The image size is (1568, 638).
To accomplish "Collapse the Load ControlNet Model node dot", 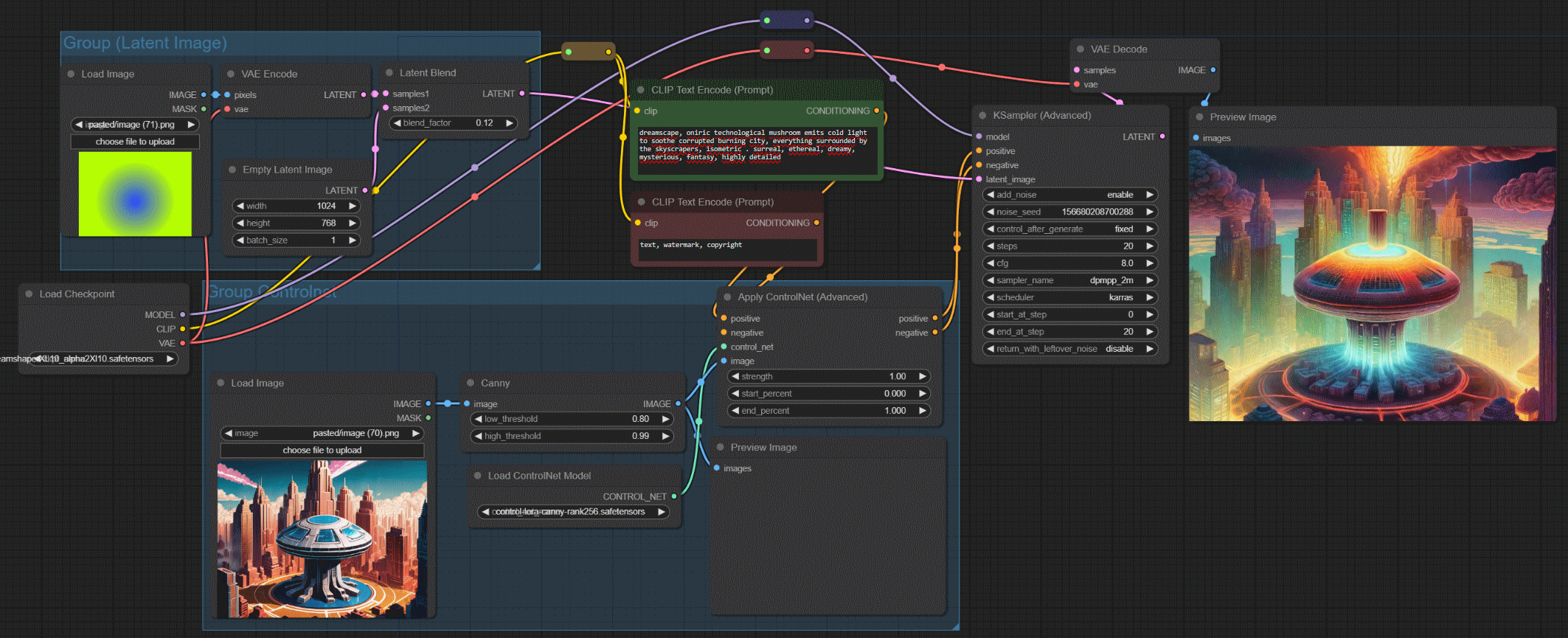I will pos(478,476).
